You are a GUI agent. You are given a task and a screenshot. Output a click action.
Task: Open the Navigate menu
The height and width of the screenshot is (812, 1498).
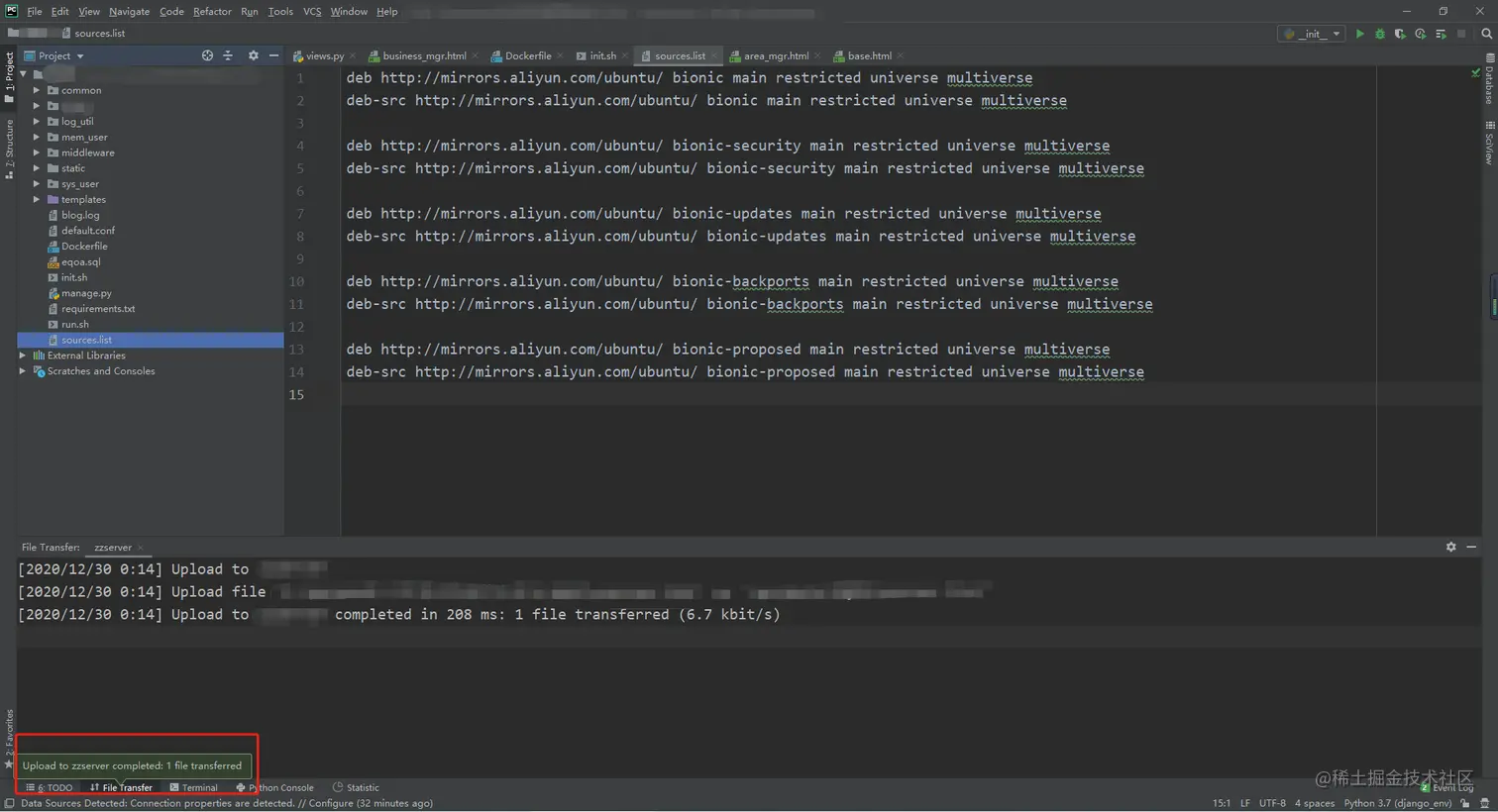(129, 12)
